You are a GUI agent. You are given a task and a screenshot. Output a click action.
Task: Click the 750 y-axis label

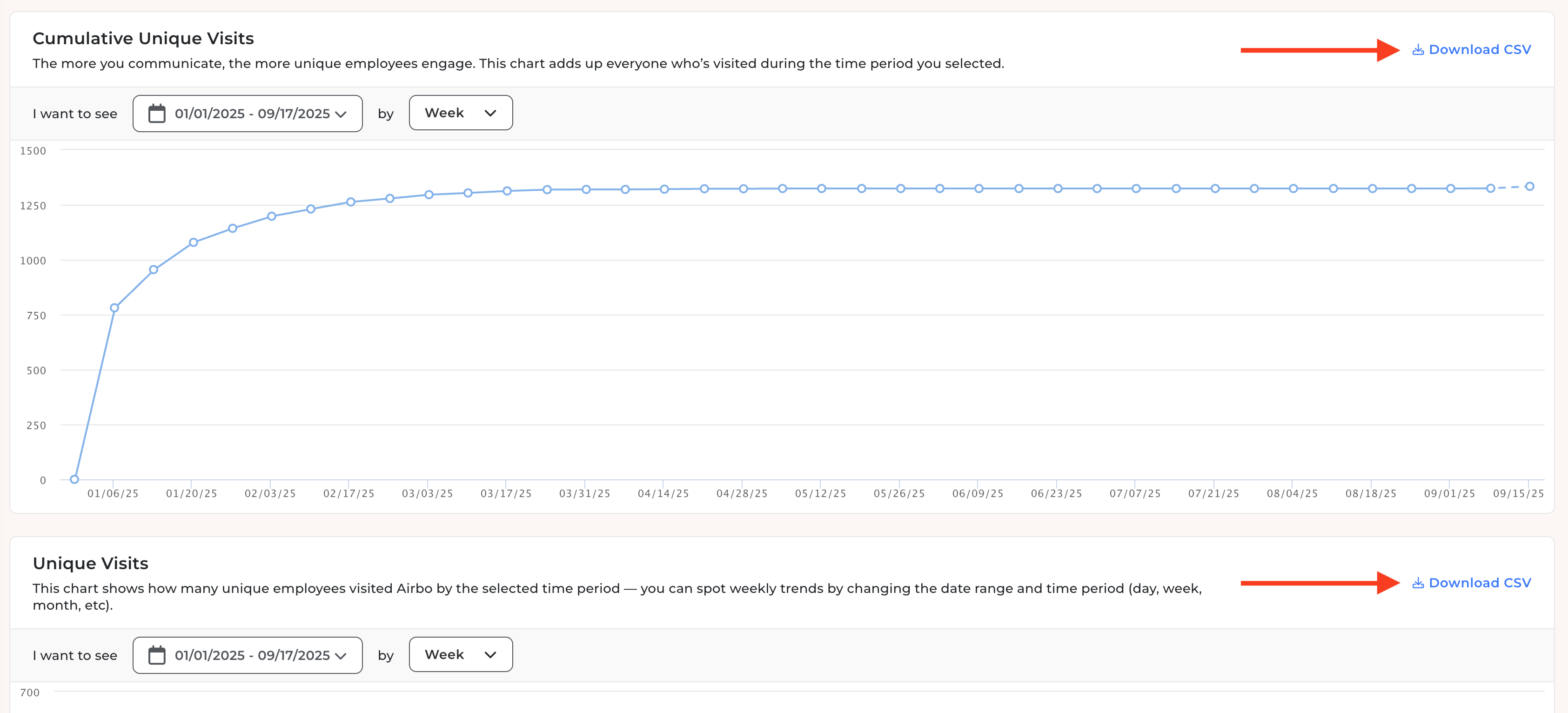(x=36, y=316)
